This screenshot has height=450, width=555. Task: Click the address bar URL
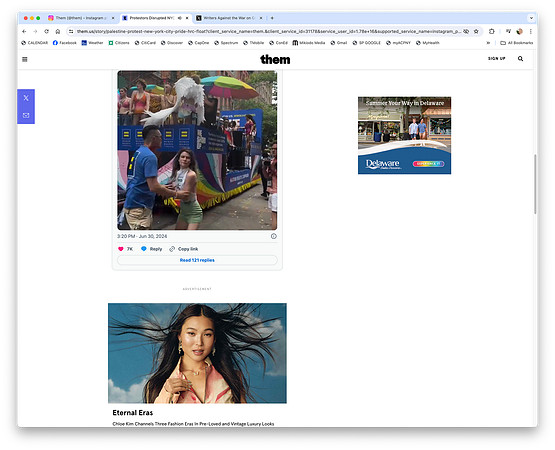click(x=269, y=32)
